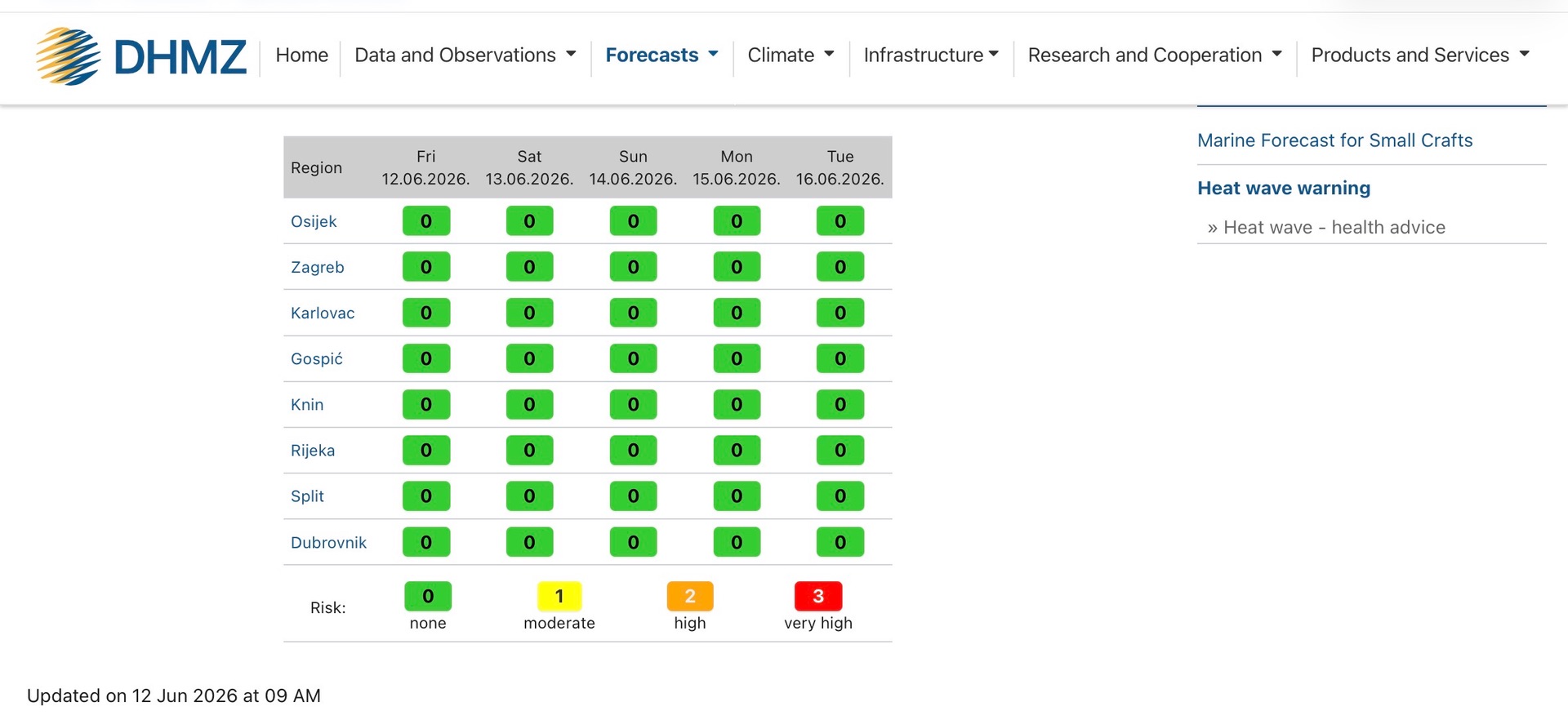This screenshot has height=720, width=1568.
Task: Click Osijek's Tuesday risk value badge
Action: (840, 221)
